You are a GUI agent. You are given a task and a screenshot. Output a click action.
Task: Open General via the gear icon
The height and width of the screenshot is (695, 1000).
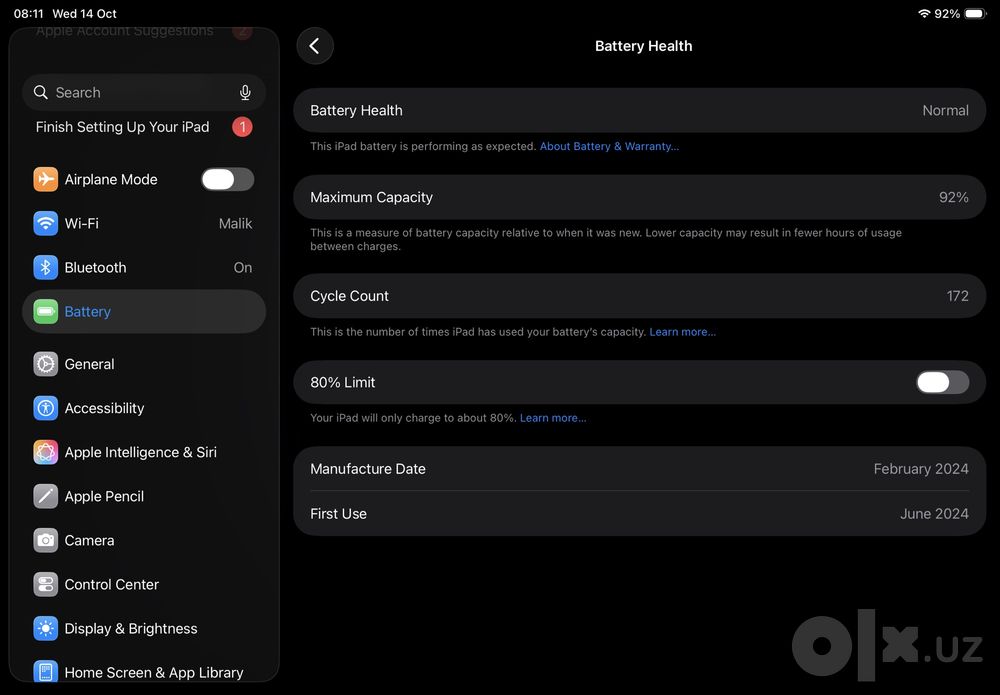pos(45,364)
